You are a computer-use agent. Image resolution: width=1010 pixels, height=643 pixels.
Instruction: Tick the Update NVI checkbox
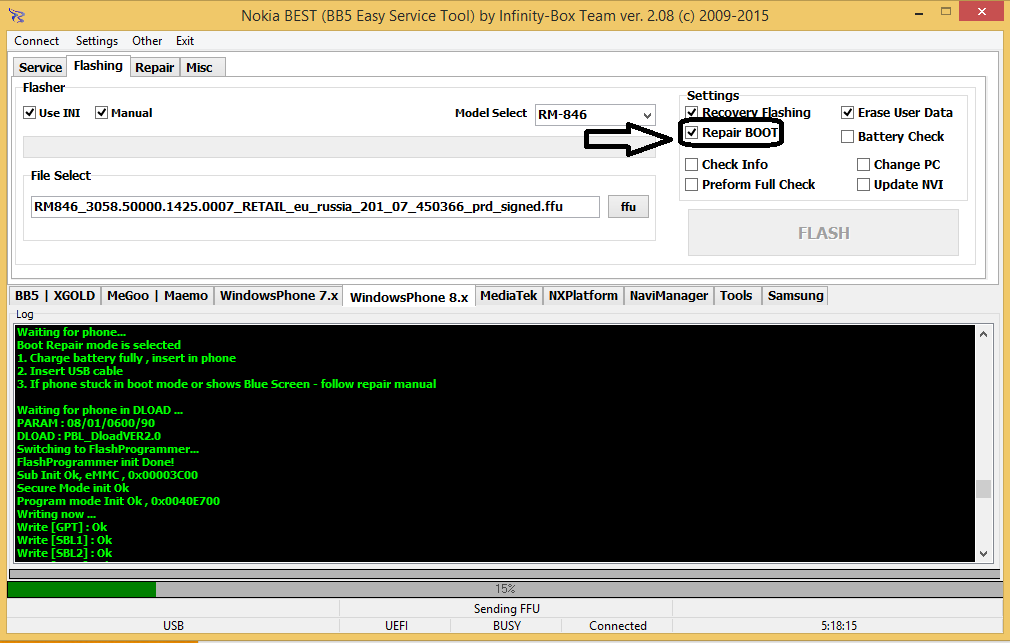pyautogui.click(x=864, y=184)
